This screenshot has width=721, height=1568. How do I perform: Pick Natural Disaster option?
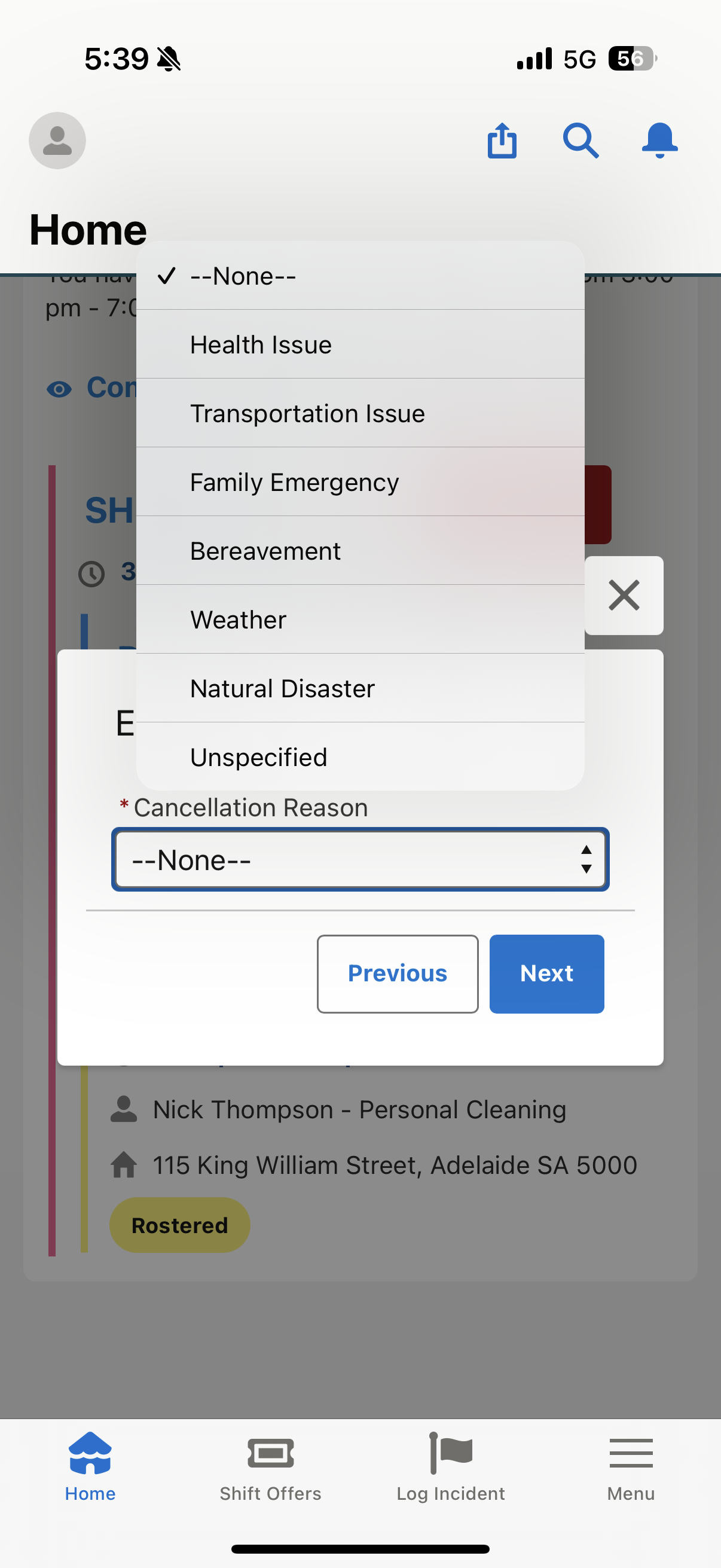click(x=360, y=688)
